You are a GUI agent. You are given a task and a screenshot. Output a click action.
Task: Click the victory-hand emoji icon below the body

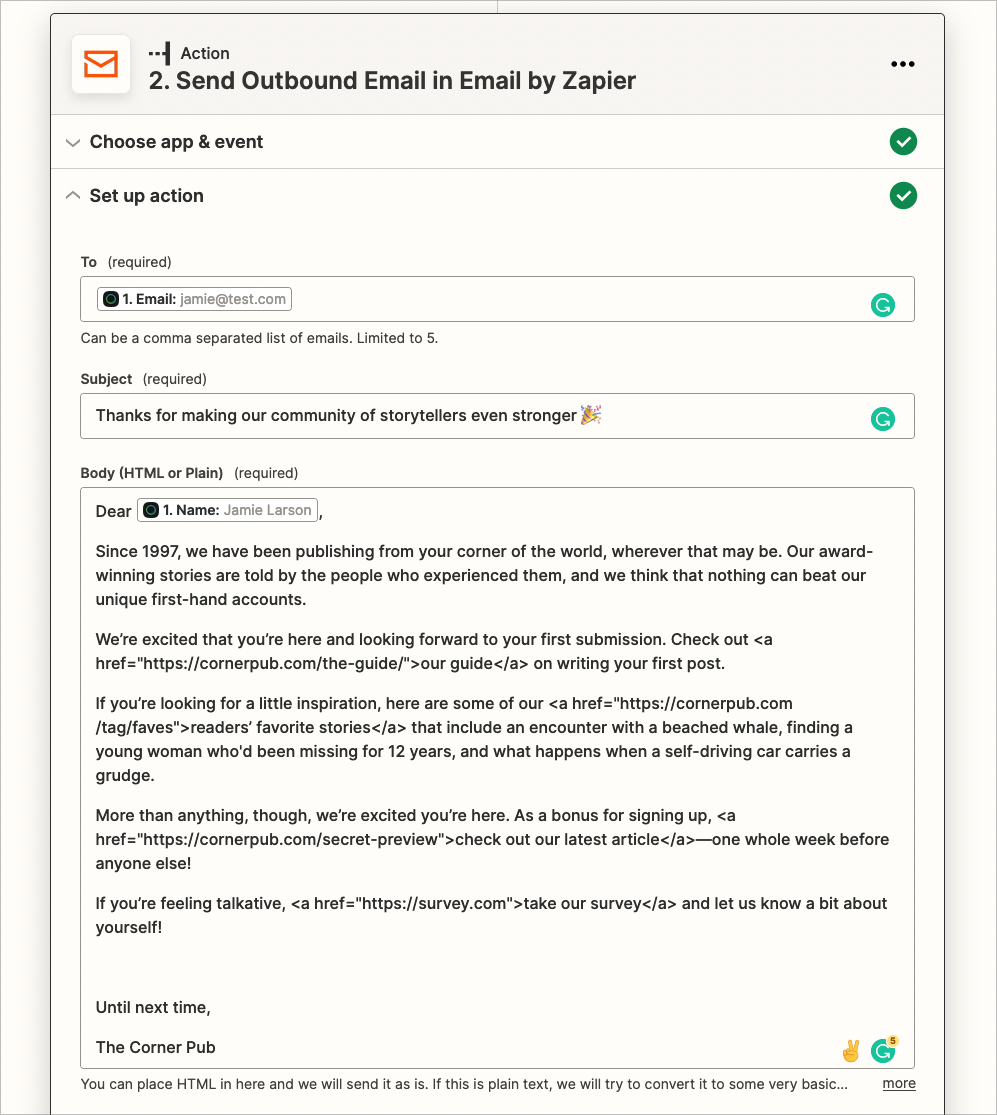click(x=850, y=1050)
